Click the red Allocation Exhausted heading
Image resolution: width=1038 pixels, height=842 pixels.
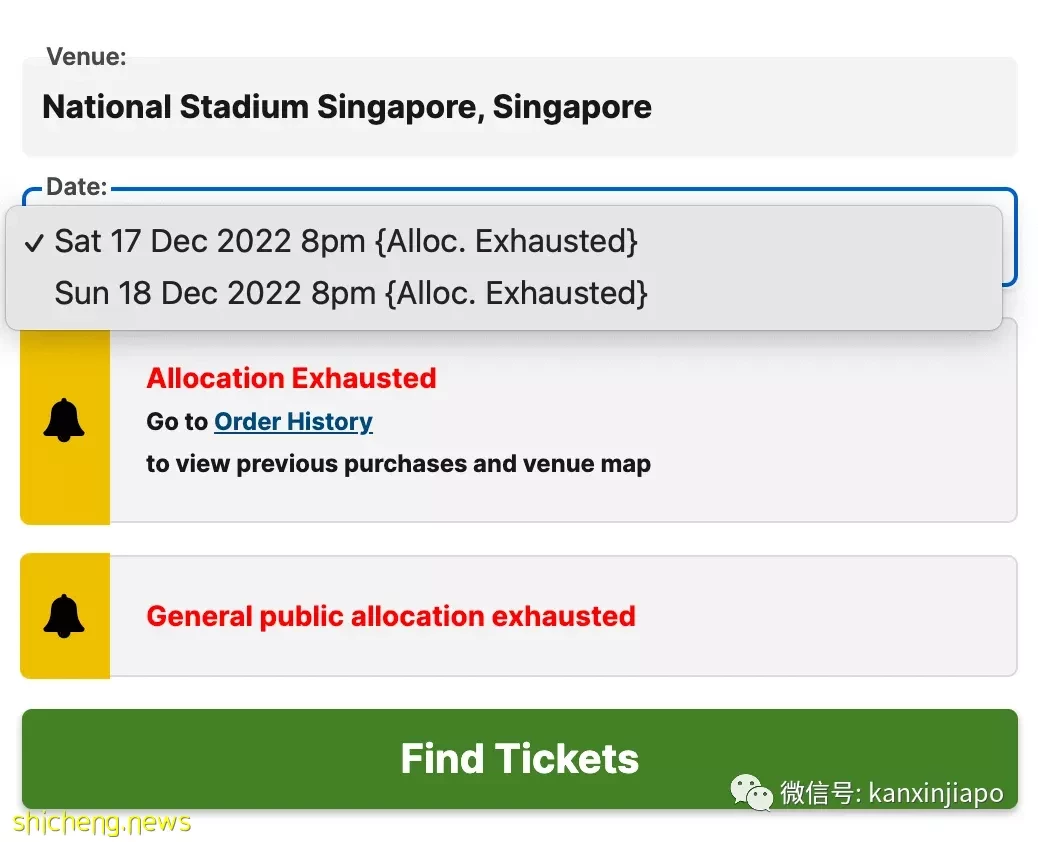[291, 379]
